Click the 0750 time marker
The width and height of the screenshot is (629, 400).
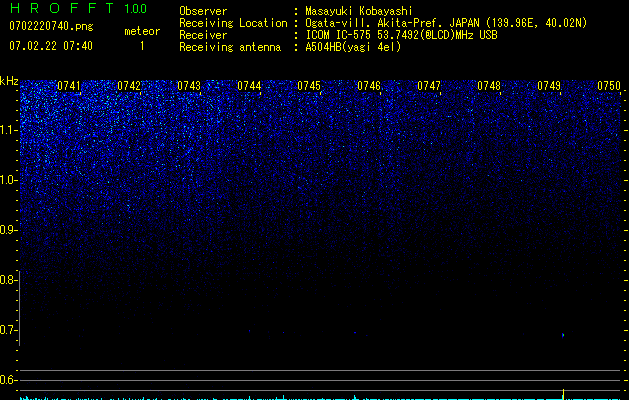[609, 86]
